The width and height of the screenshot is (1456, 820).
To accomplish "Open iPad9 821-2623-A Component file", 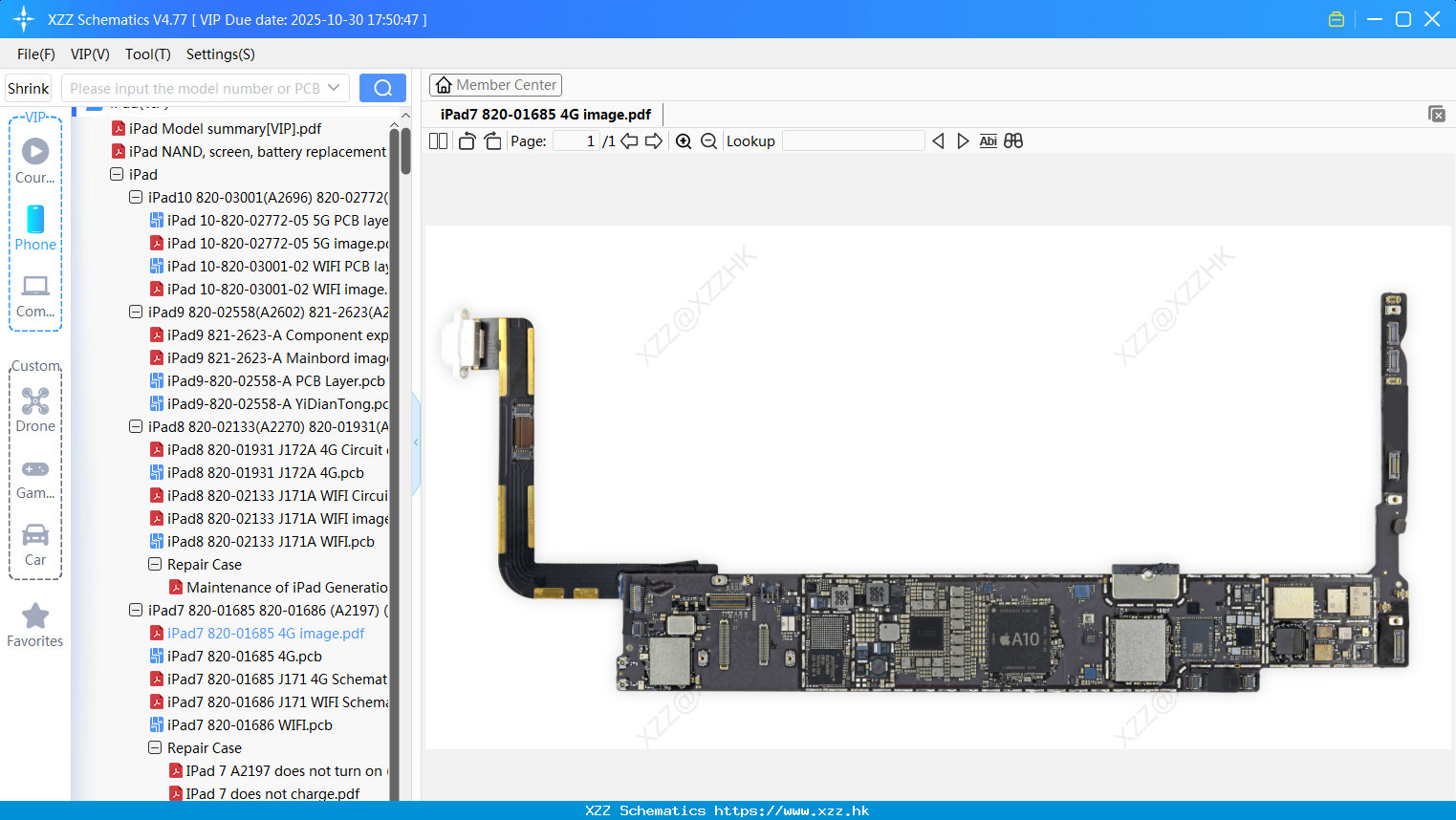I will coord(269,334).
